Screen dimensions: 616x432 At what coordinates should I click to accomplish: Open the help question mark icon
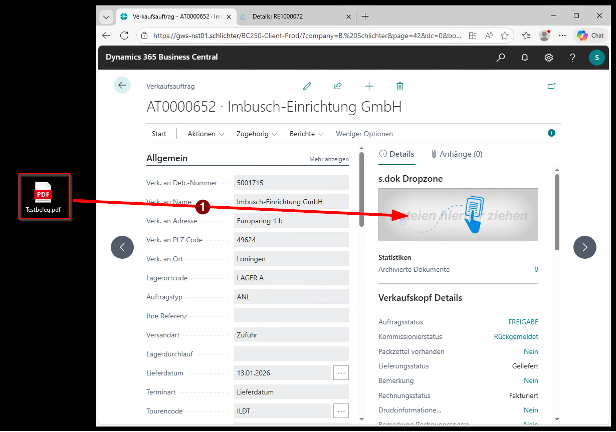[572, 58]
